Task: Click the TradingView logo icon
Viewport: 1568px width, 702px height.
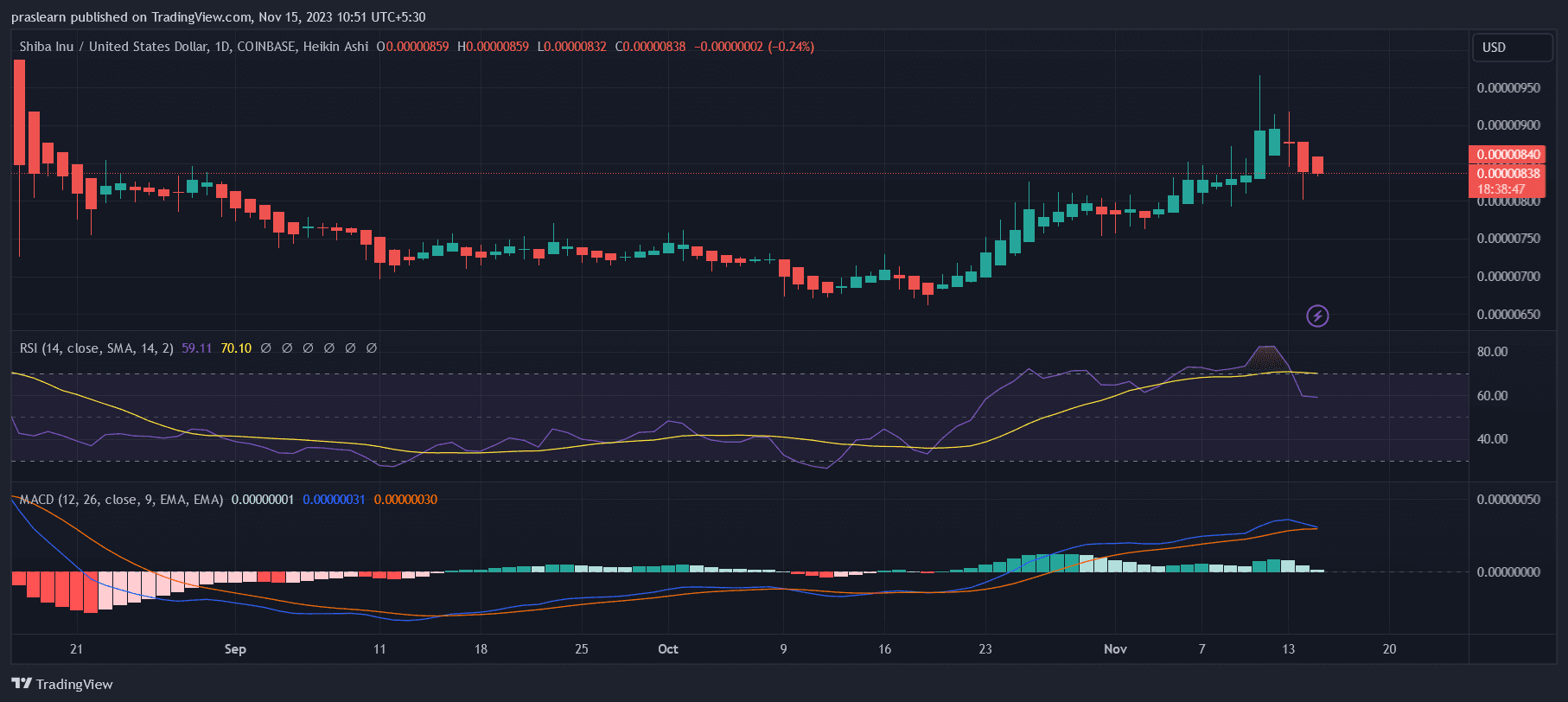Action: tap(22, 684)
